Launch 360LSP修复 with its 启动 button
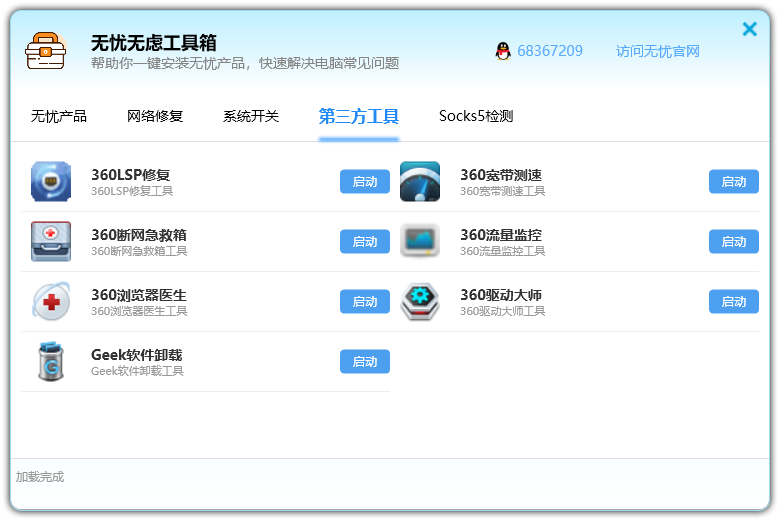This screenshot has width=780, height=520. point(365,181)
